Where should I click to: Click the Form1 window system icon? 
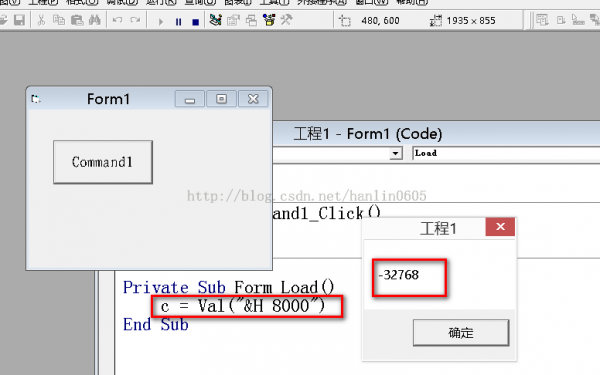pyautogui.click(x=36, y=99)
